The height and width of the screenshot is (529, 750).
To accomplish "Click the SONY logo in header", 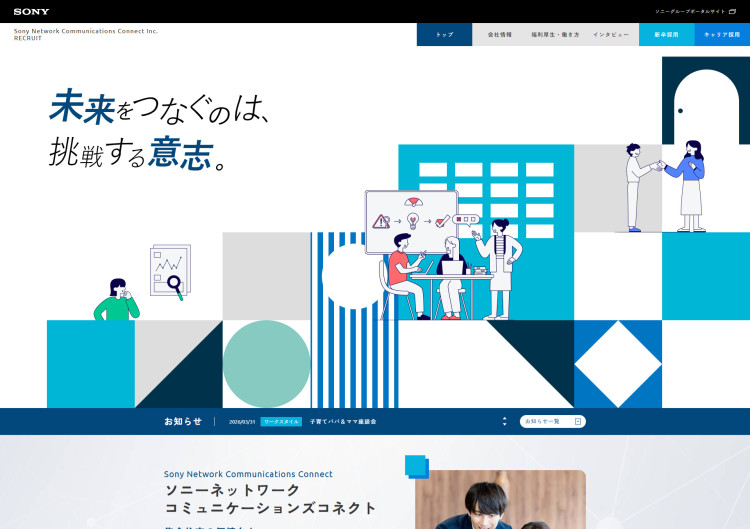I will tap(31, 11).
